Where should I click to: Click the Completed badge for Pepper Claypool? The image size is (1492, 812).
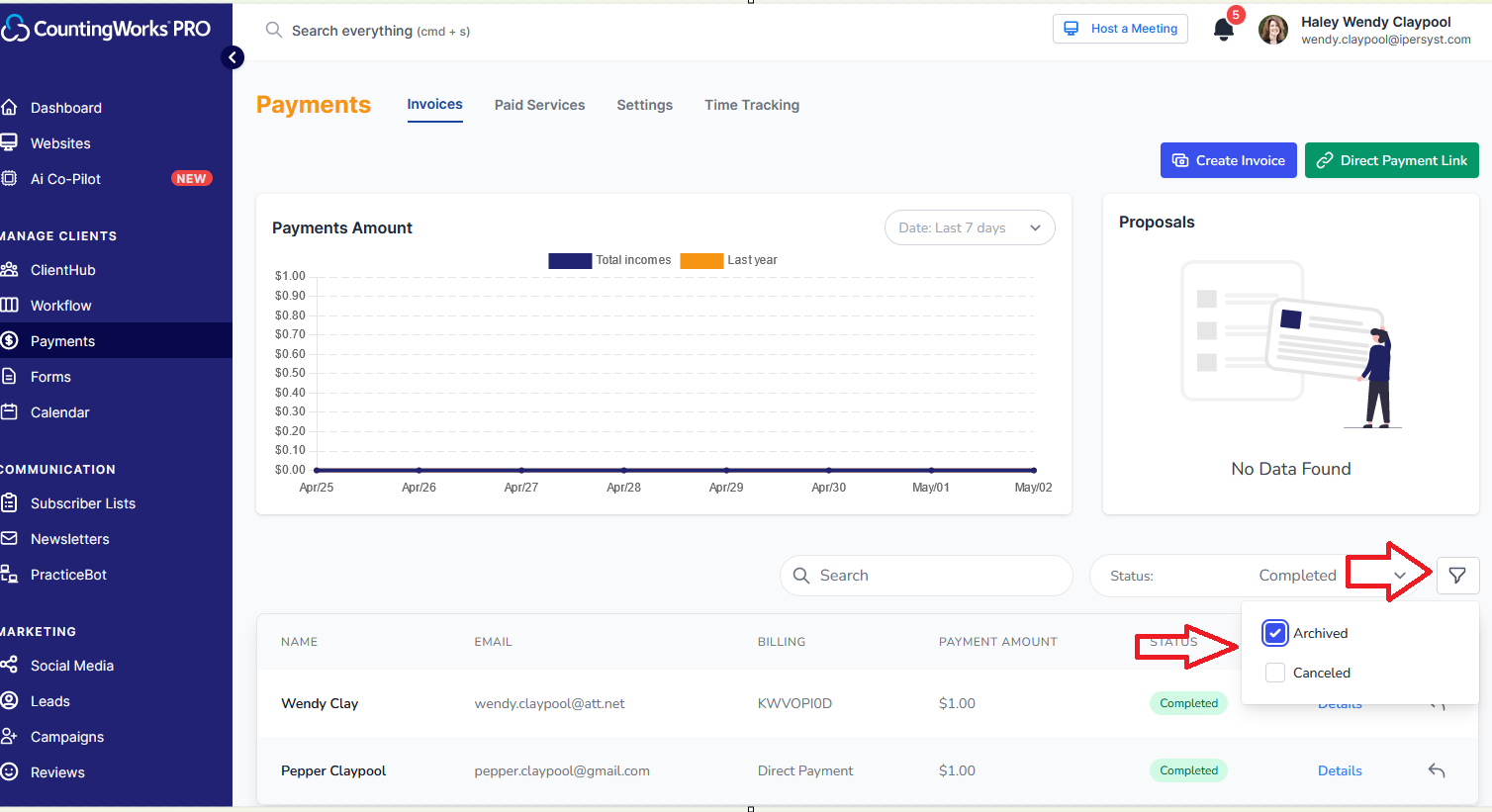(x=1188, y=770)
